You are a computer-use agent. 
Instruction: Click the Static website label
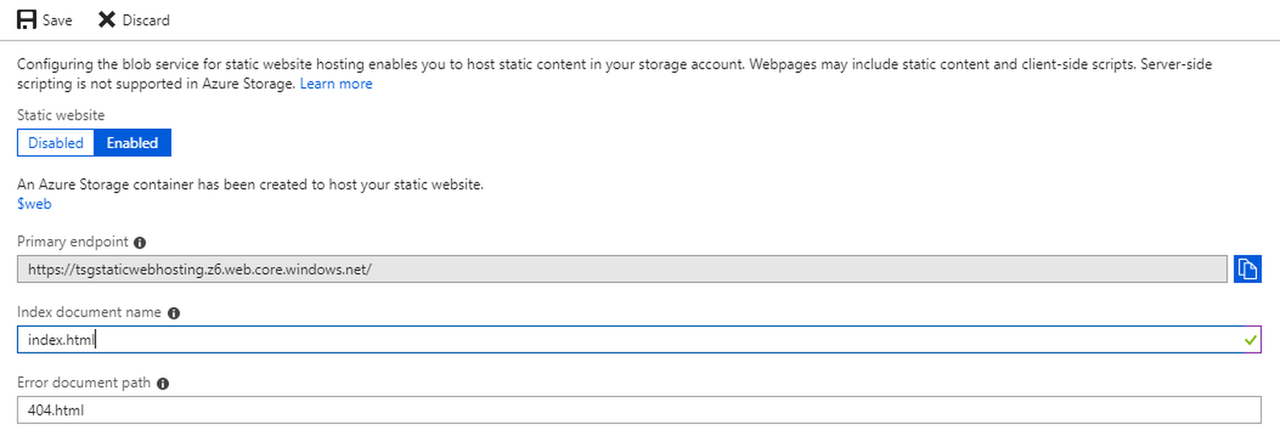click(x=60, y=116)
